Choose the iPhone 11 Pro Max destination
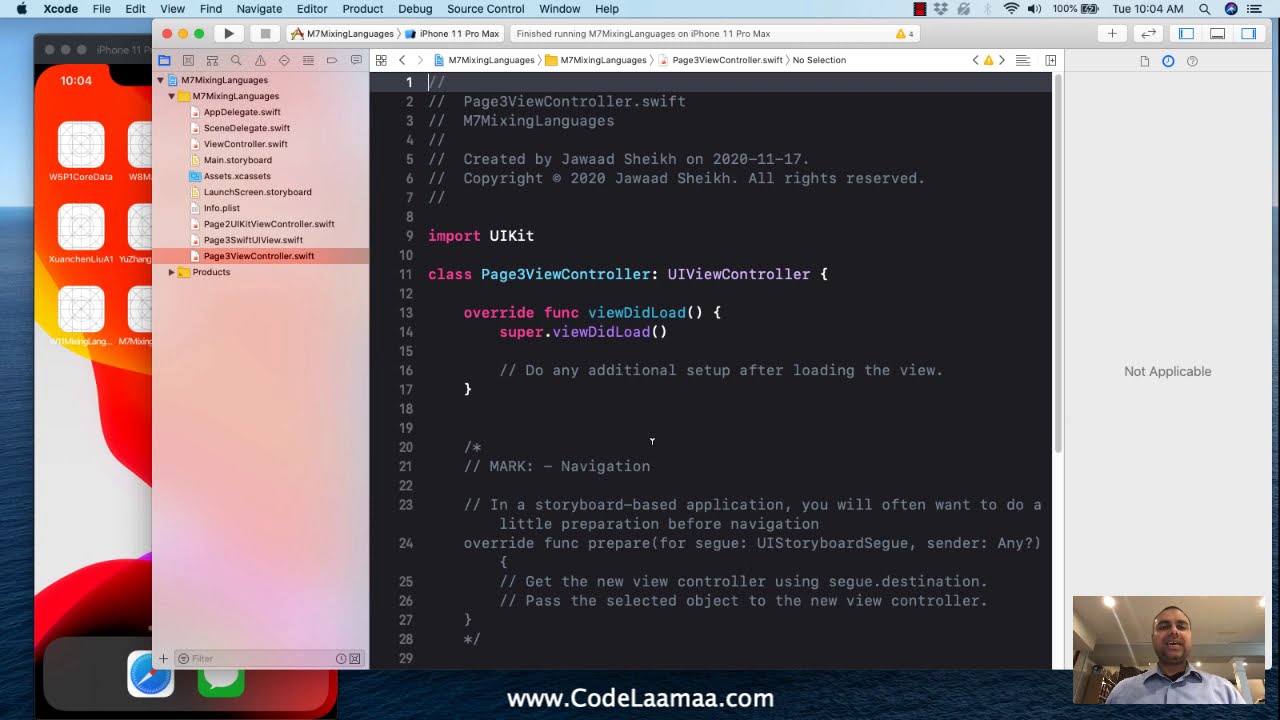 [x=452, y=34]
